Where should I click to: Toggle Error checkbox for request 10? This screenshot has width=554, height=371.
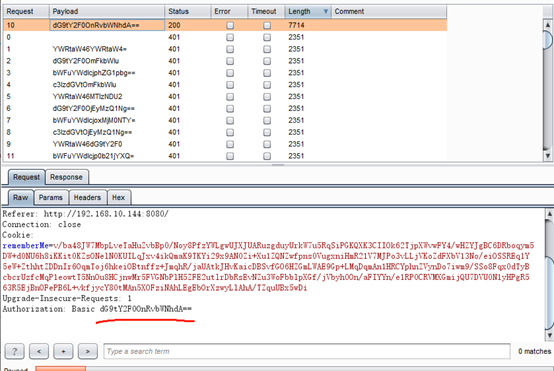230,25
